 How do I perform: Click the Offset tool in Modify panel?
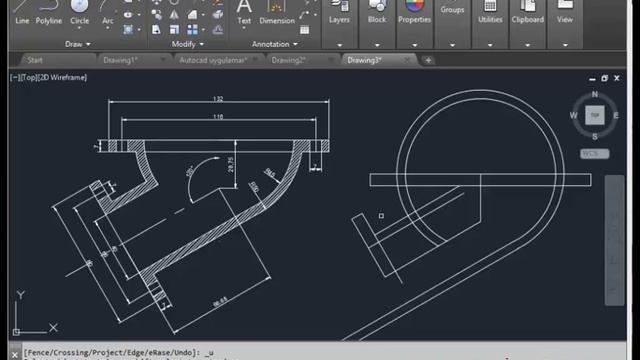click(218, 29)
